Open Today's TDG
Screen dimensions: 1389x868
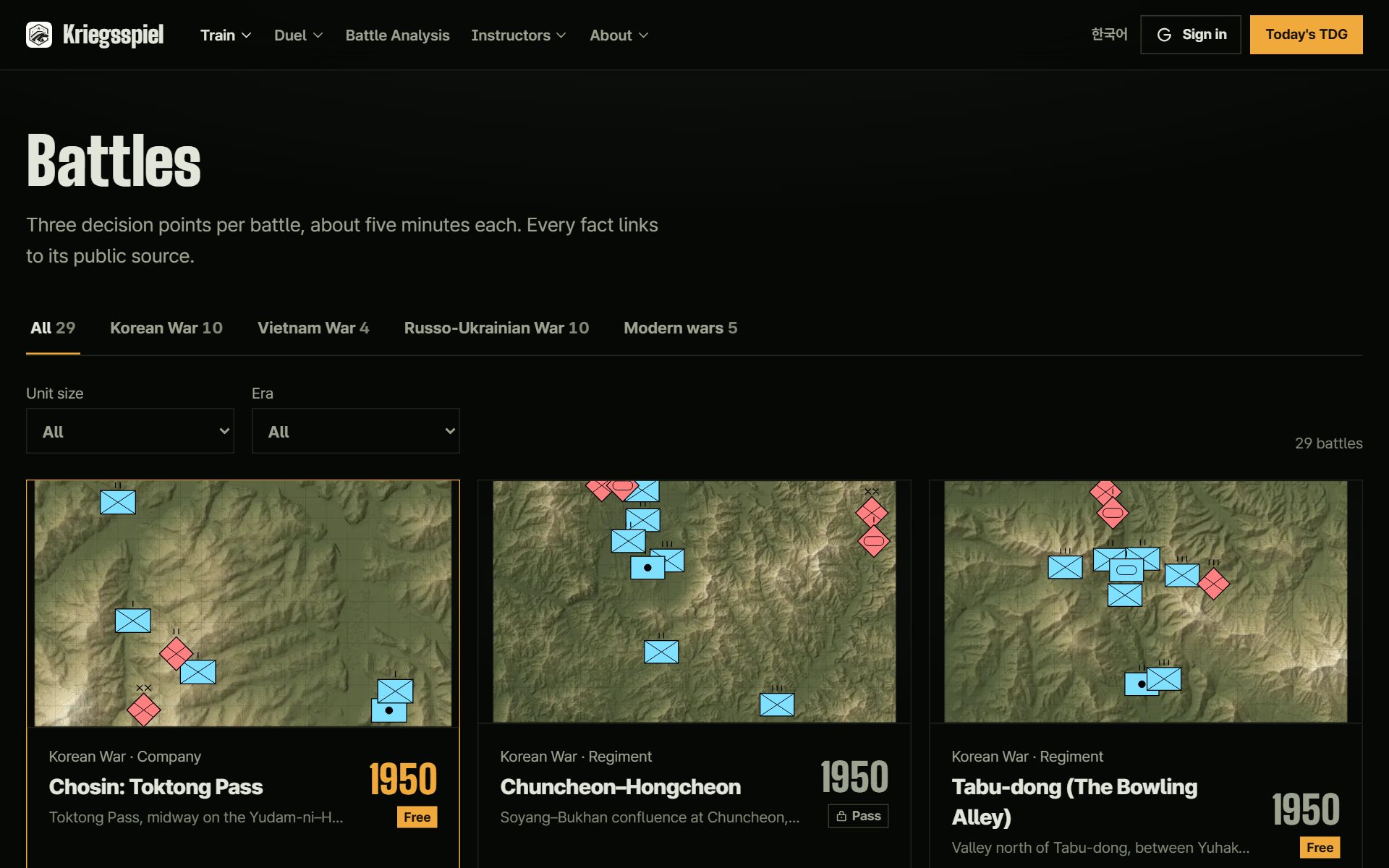1306,35
